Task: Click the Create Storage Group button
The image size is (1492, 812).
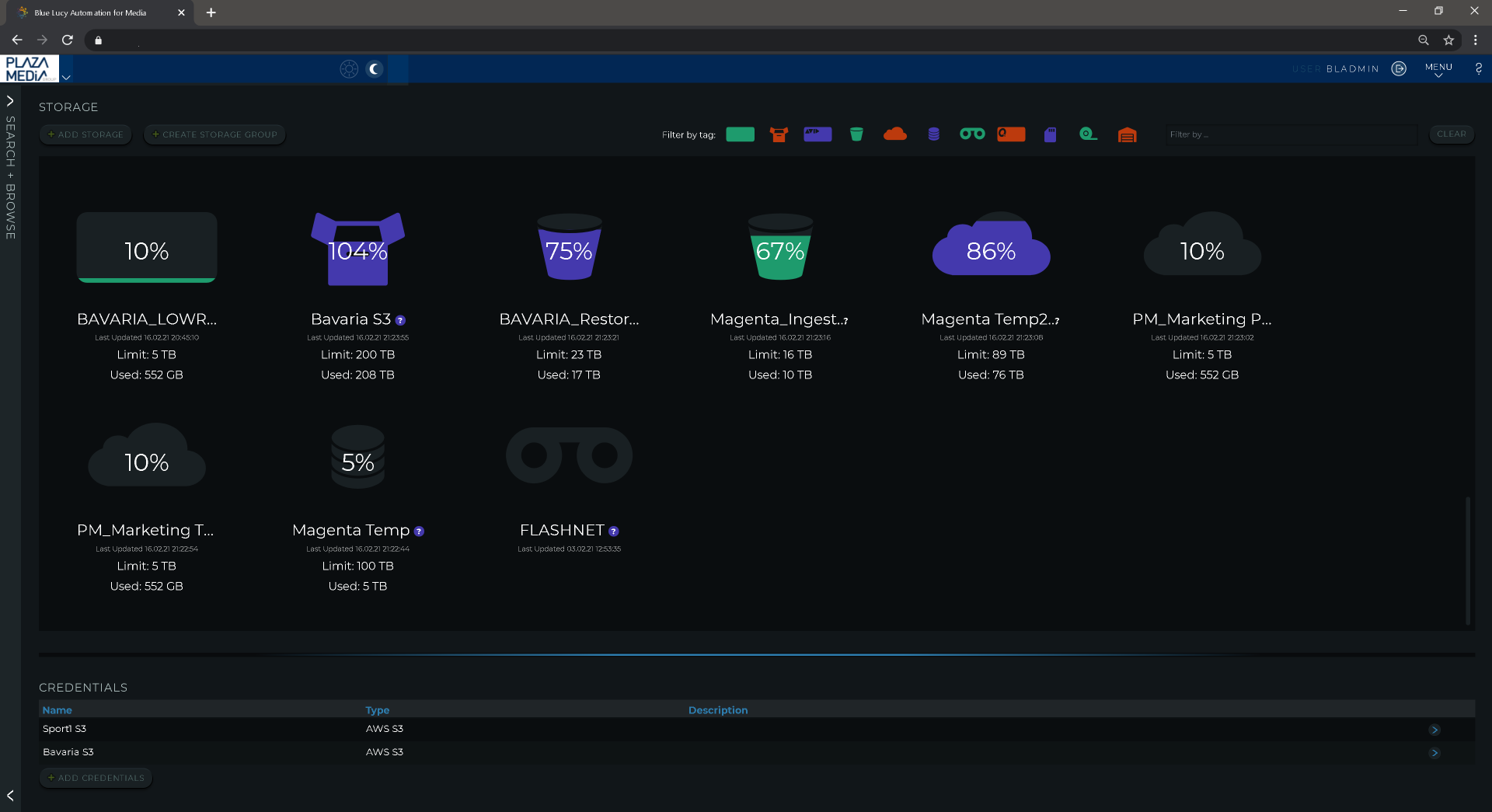Action: pos(214,134)
